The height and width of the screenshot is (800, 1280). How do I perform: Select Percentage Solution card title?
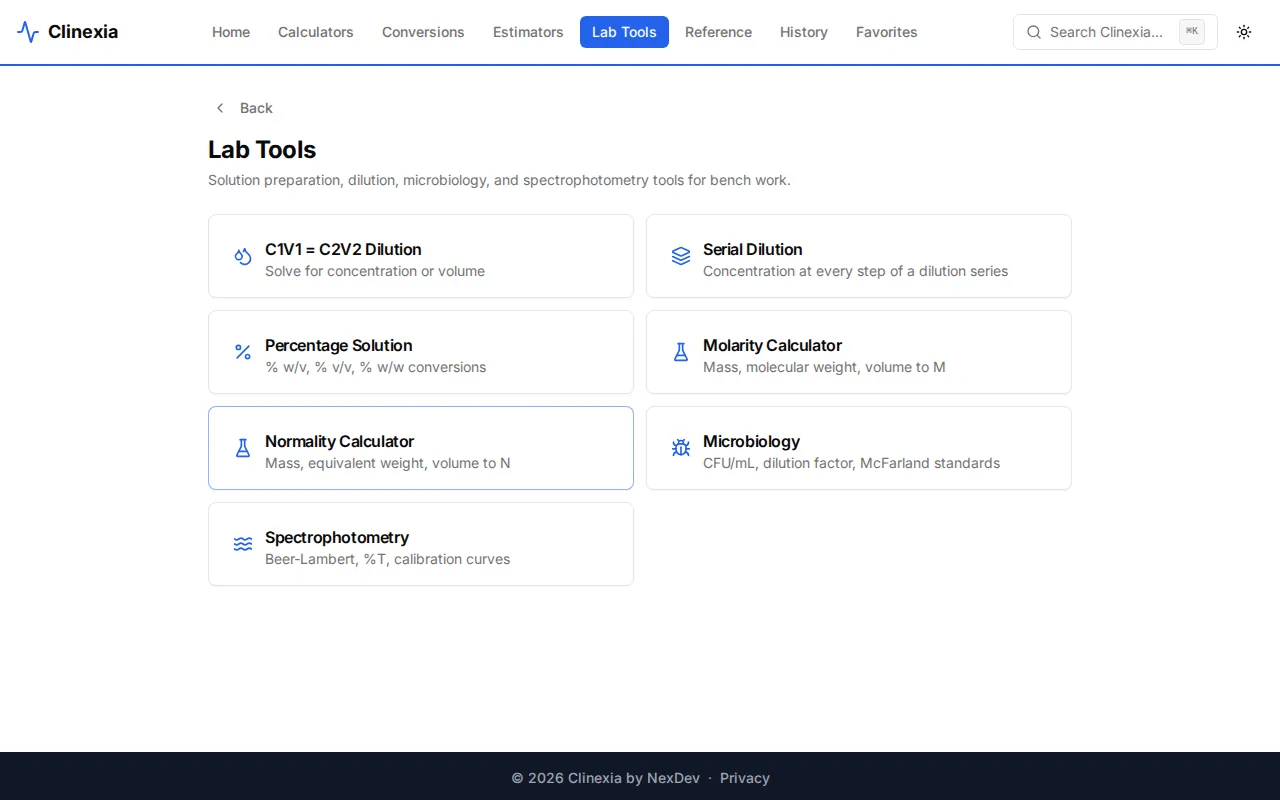pyautogui.click(x=339, y=345)
